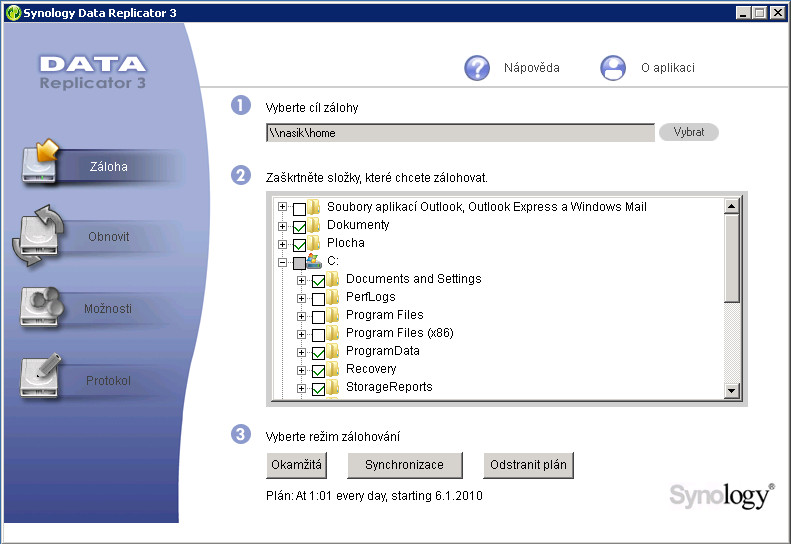Click the Documents and Settings folder icon

click(332, 279)
